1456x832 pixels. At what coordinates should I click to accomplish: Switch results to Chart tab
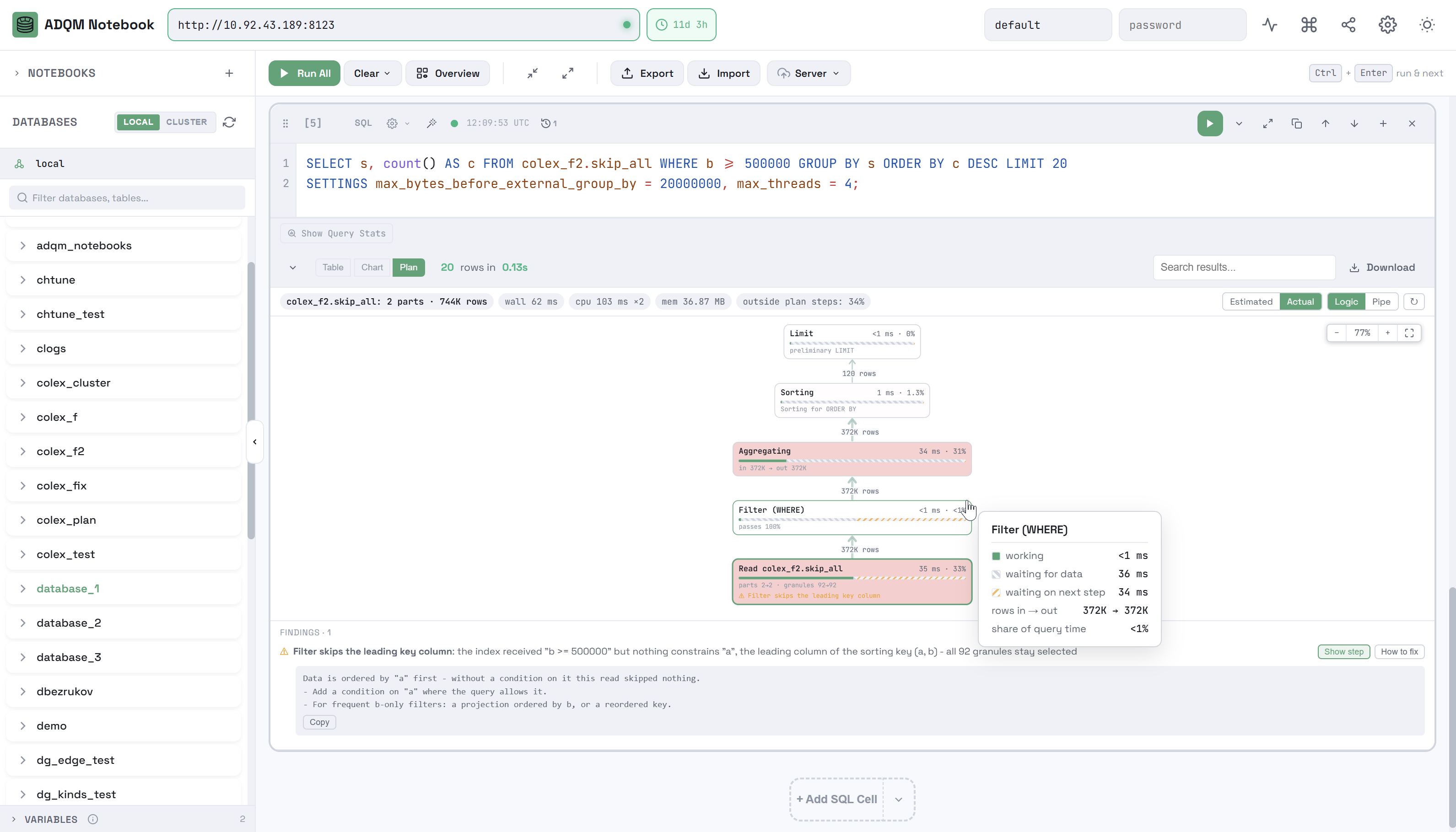(372, 268)
